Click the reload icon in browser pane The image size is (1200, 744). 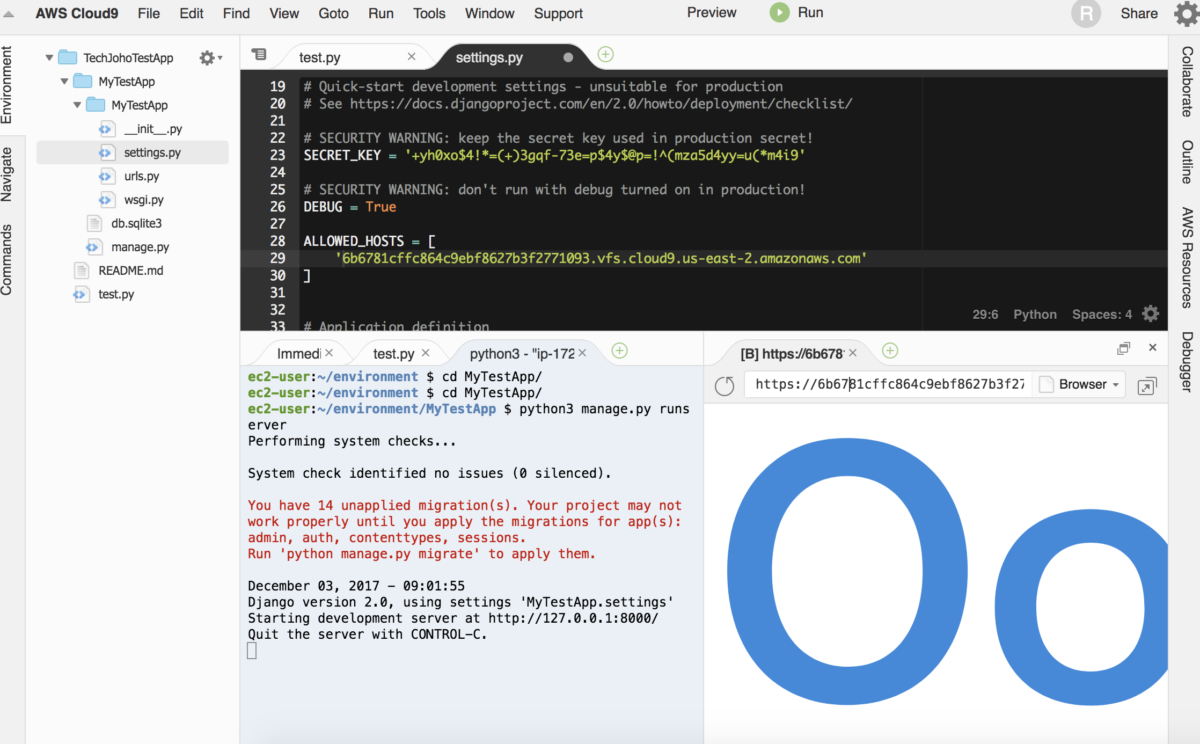pos(725,385)
